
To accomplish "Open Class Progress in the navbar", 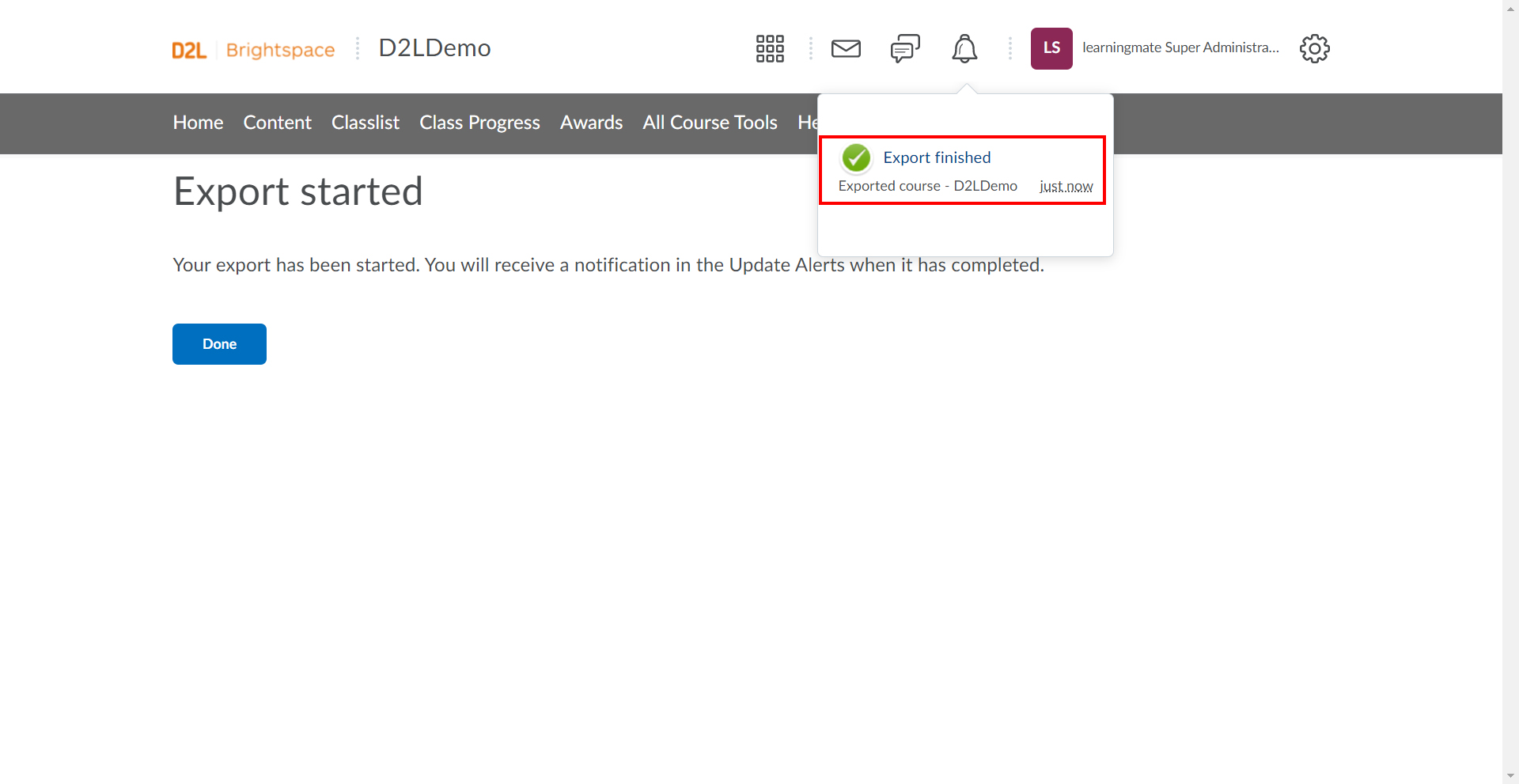I will pos(479,123).
